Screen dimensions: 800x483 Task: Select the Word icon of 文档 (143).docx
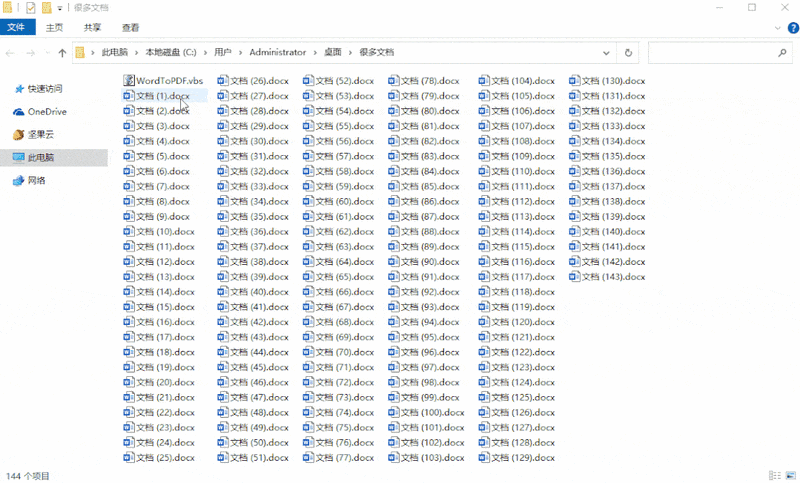coord(574,276)
